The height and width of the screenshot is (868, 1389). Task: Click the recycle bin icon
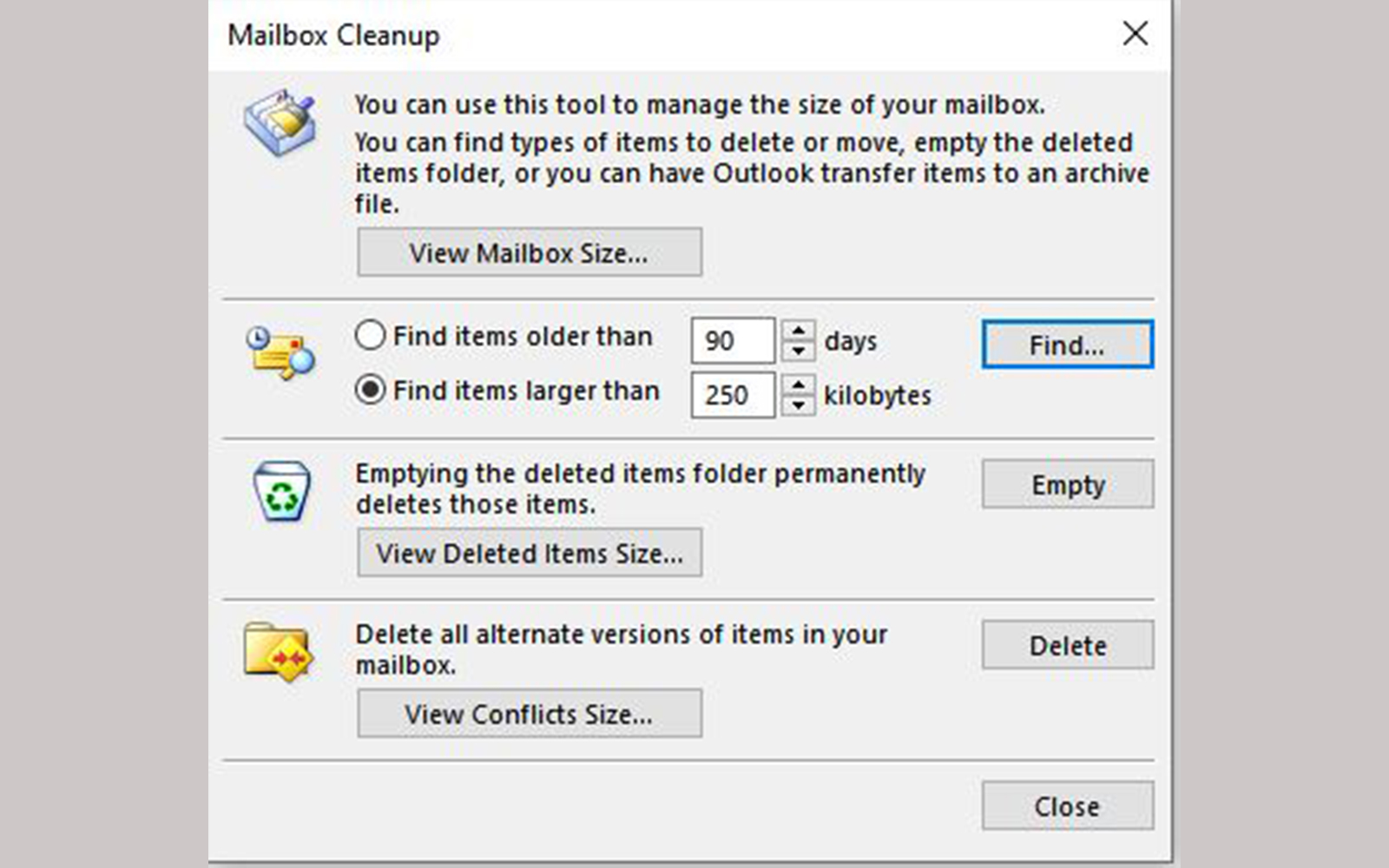pos(280,491)
